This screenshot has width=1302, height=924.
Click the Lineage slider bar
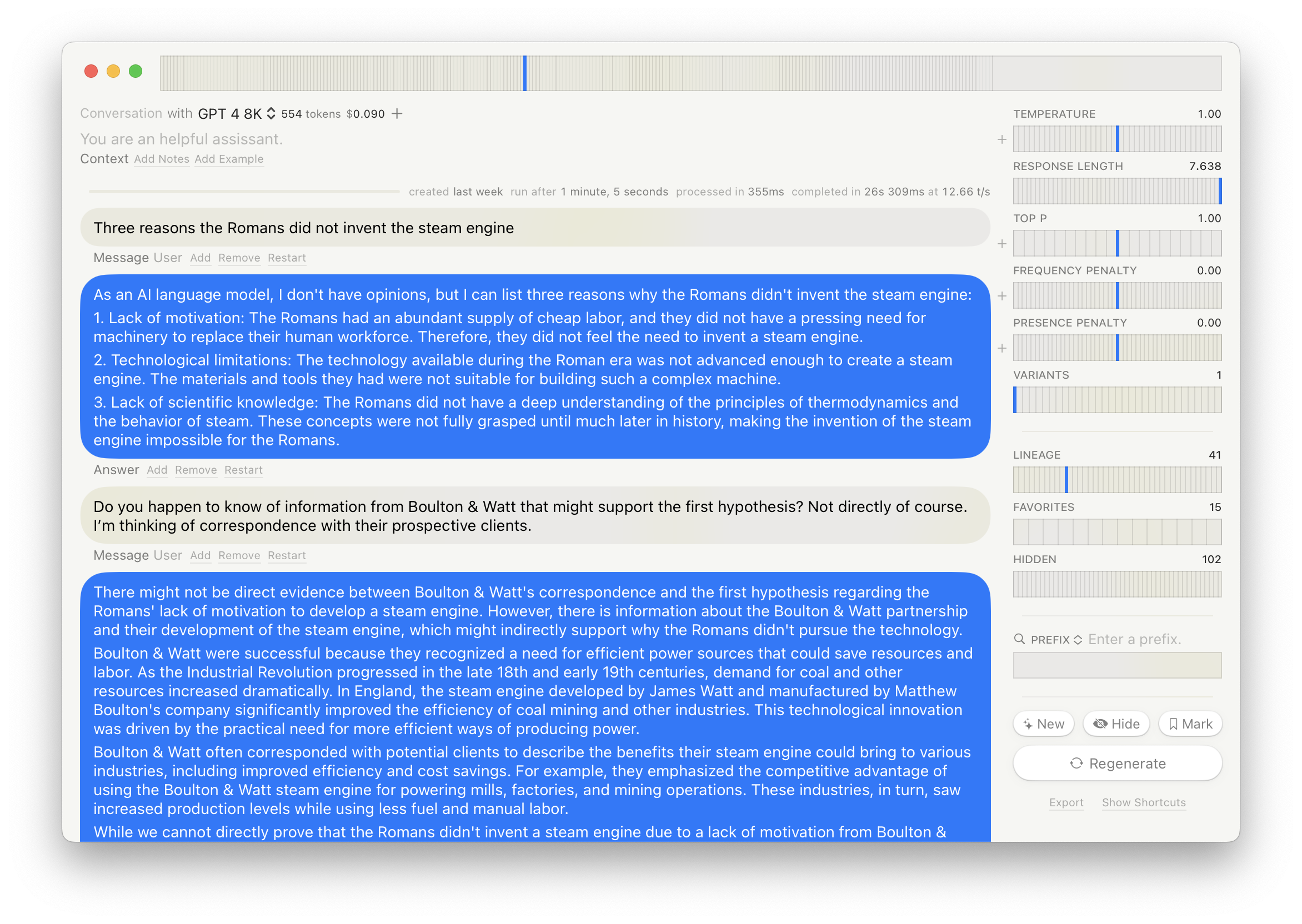[1117, 480]
